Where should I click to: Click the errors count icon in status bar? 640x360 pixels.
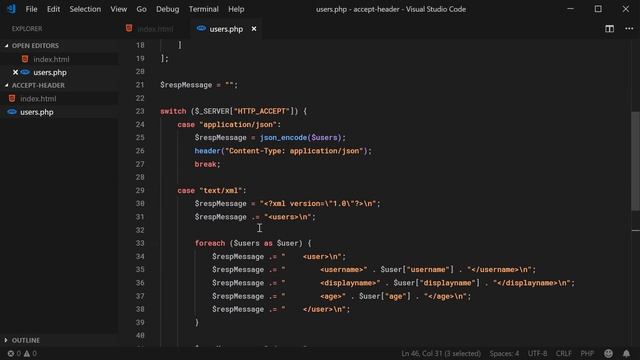[11, 353]
